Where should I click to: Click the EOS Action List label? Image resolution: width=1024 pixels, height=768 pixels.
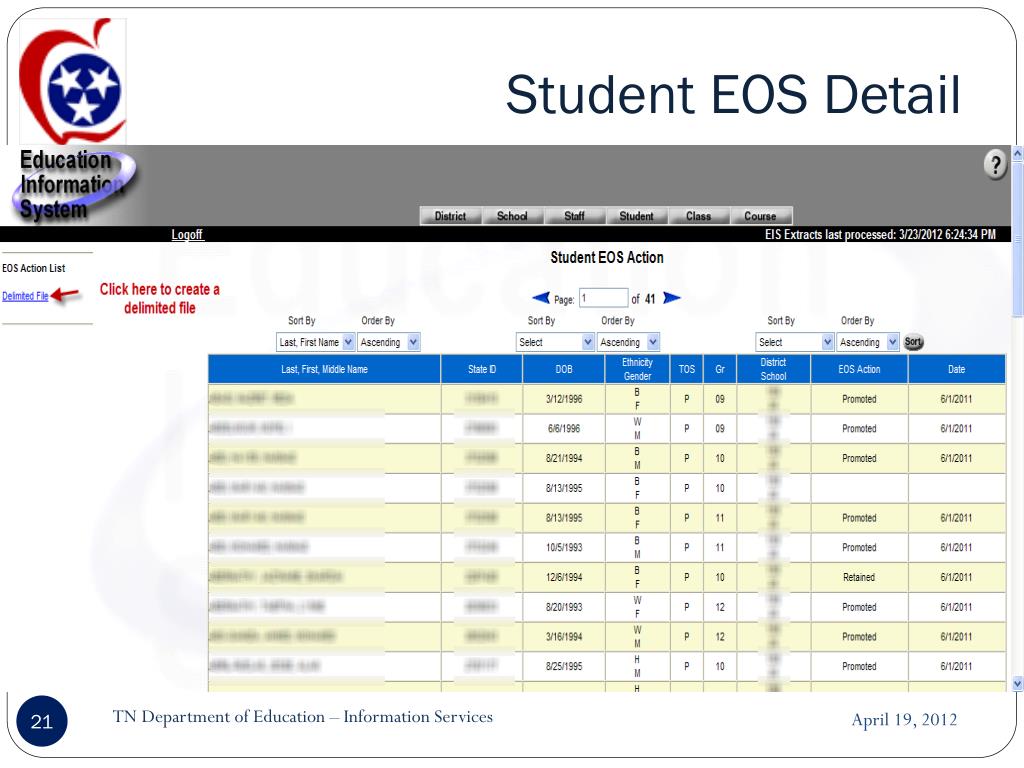click(34, 268)
